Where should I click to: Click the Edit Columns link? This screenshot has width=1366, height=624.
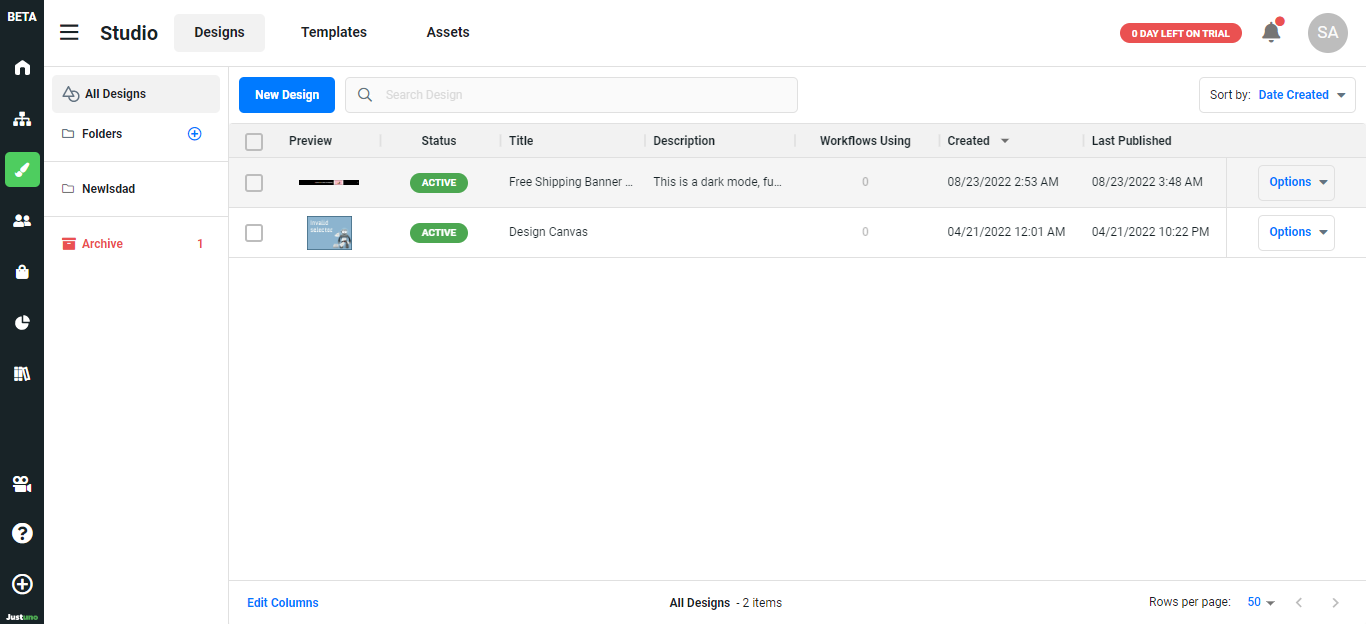pyautogui.click(x=283, y=603)
